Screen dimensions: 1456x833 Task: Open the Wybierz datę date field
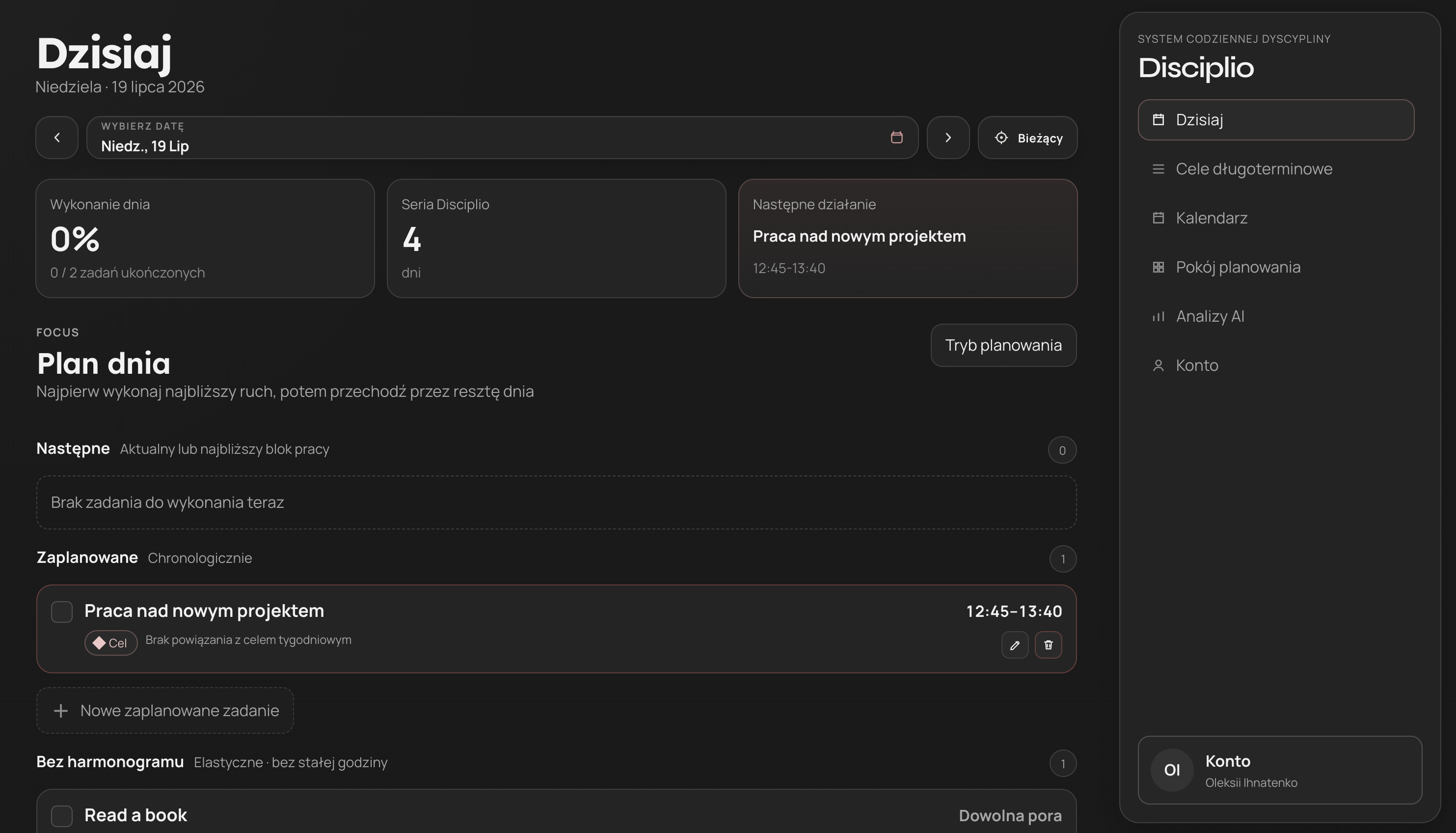[503, 138]
